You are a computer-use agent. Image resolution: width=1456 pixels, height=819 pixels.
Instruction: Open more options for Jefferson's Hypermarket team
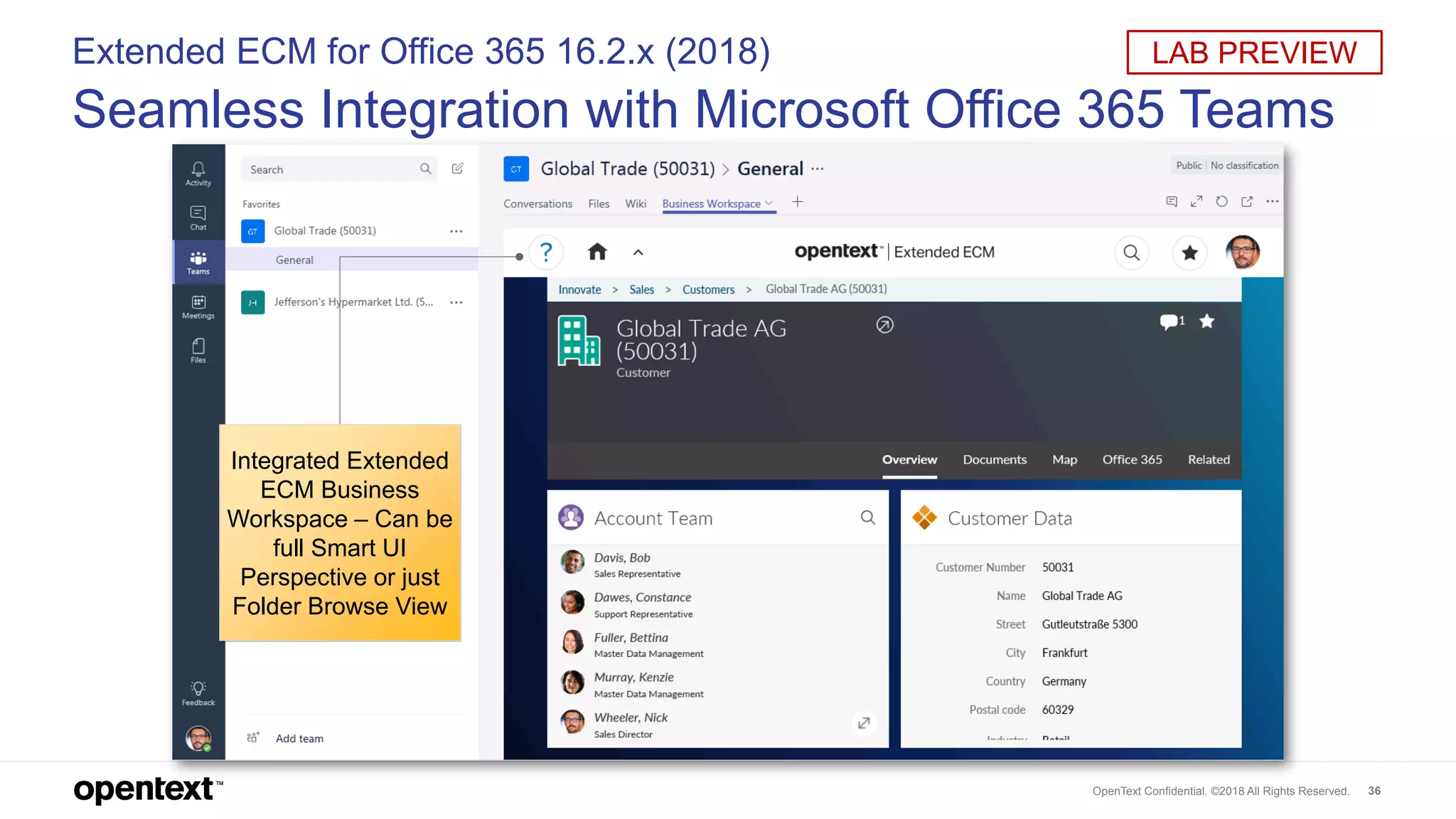click(456, 302)
